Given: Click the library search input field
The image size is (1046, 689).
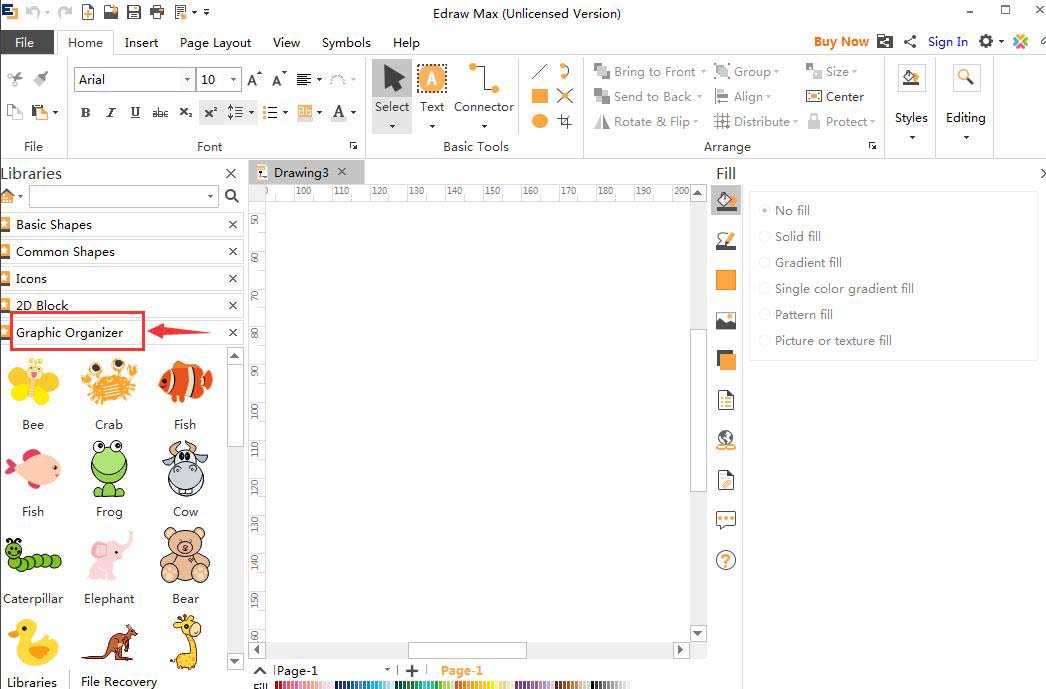Looking at the screenshot, I should click(117, 196).
